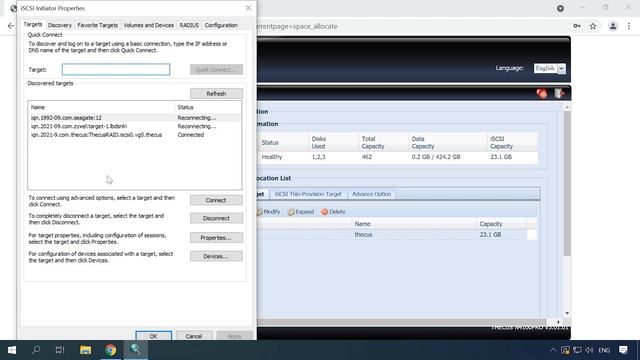
Task: Show hidden system tray icons
Action: [x=553, y=350]
